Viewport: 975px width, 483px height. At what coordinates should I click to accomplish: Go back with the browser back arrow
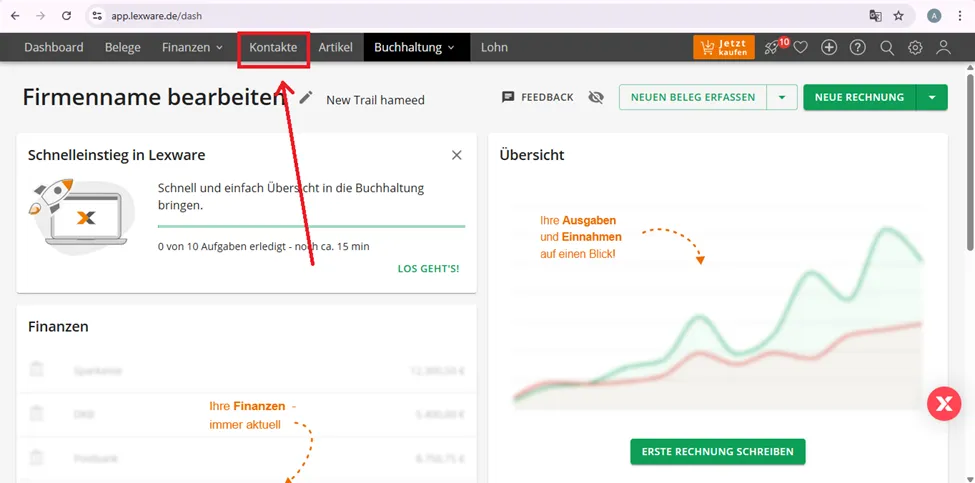tap(16, 16)
